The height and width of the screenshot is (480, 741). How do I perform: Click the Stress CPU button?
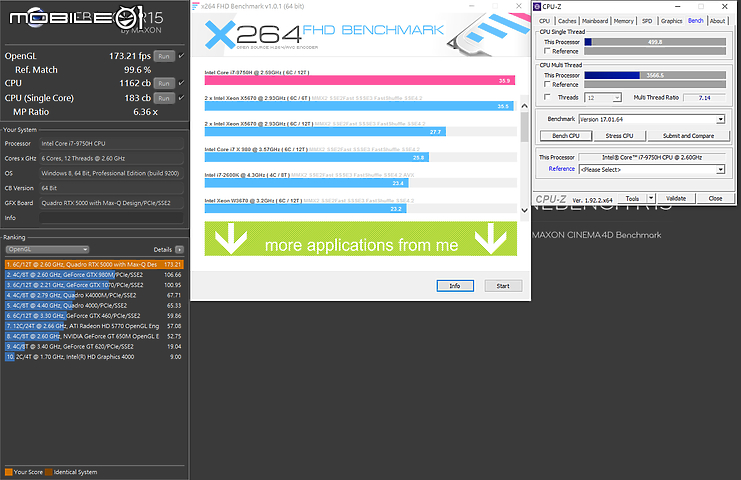pyautogui.click(x=620, y=136)
